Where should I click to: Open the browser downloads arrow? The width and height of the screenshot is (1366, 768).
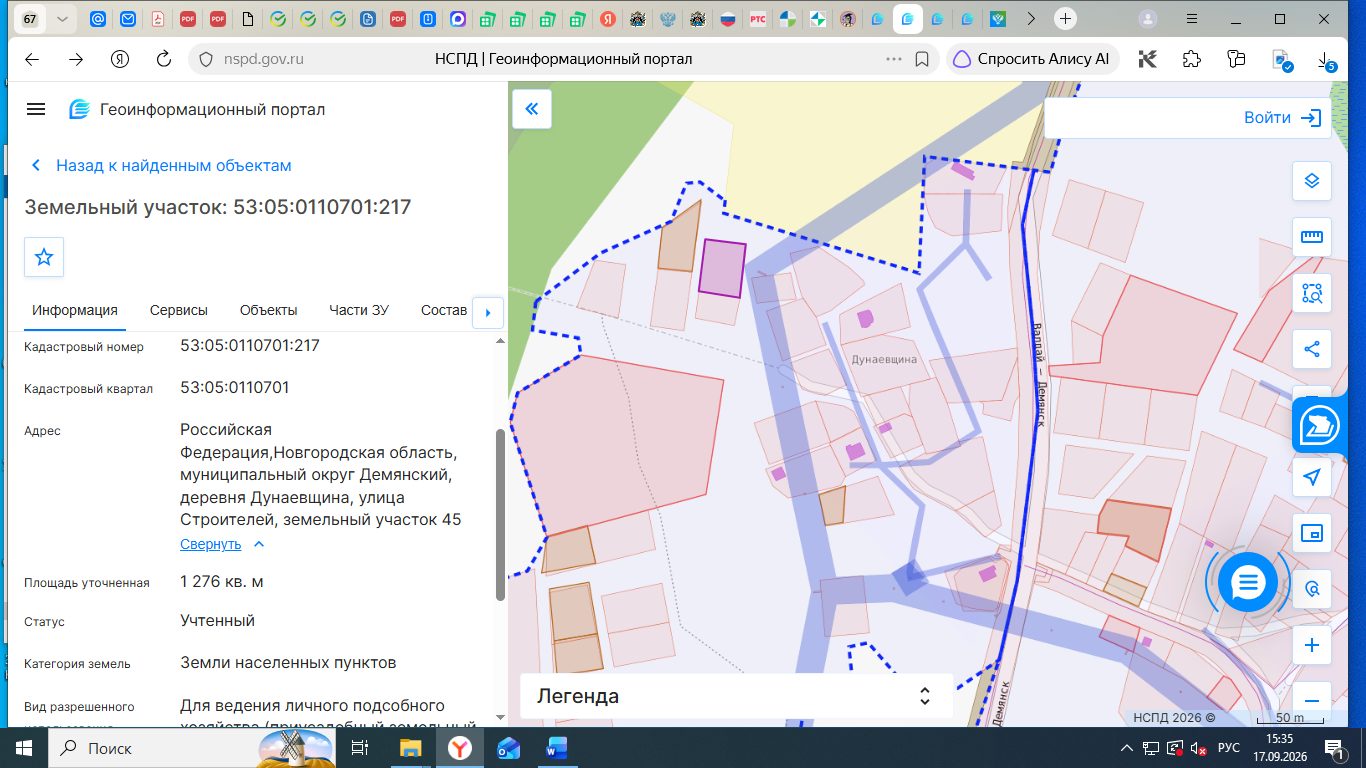coord(1326,59)
